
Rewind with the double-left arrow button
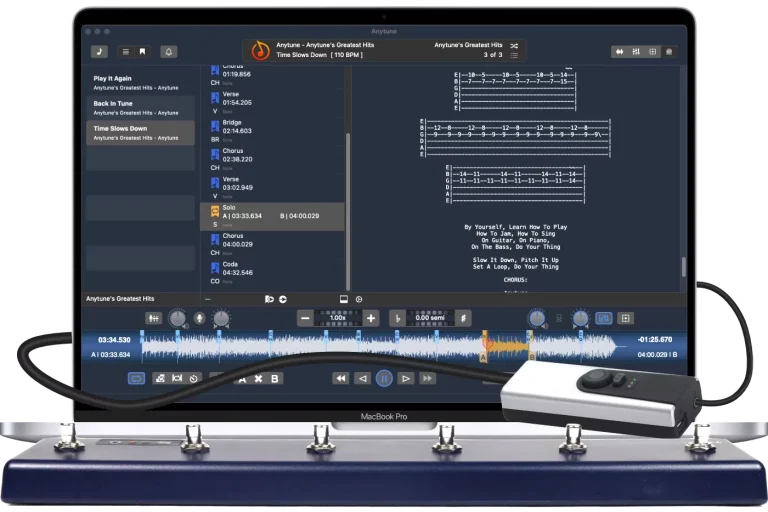[x=340, y=378]
